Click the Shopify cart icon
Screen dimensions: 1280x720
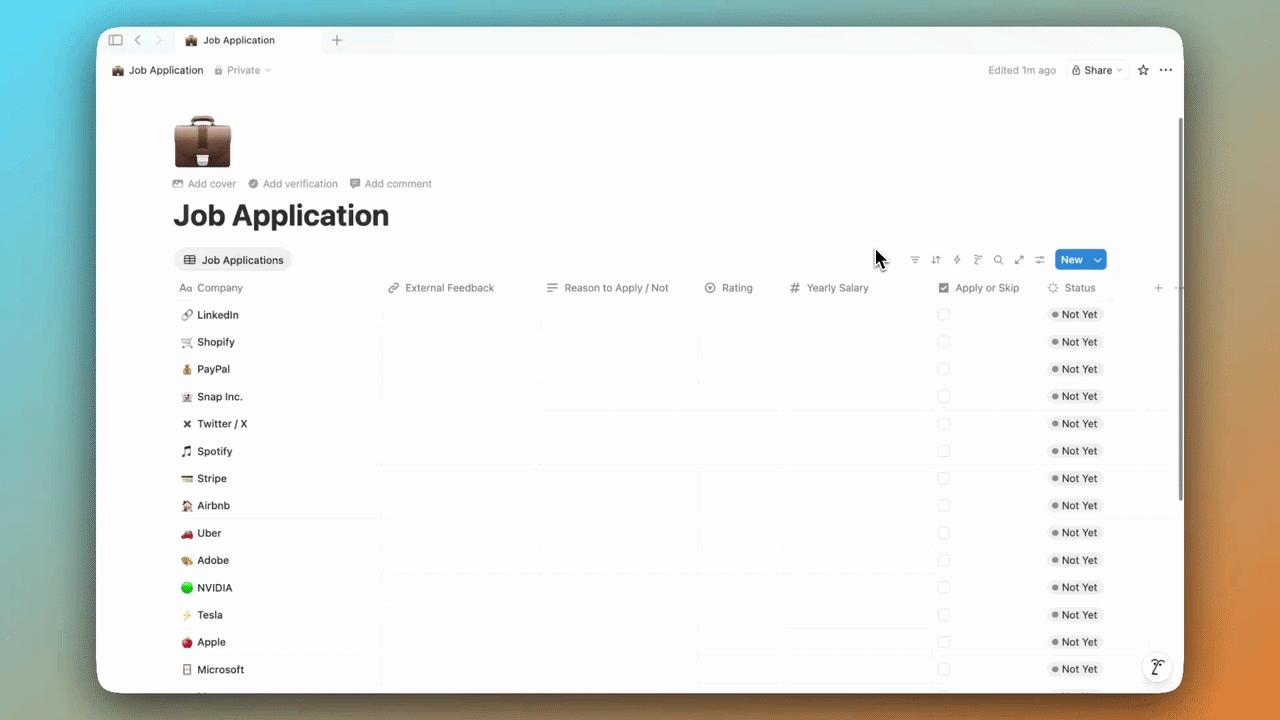[187, 342]
